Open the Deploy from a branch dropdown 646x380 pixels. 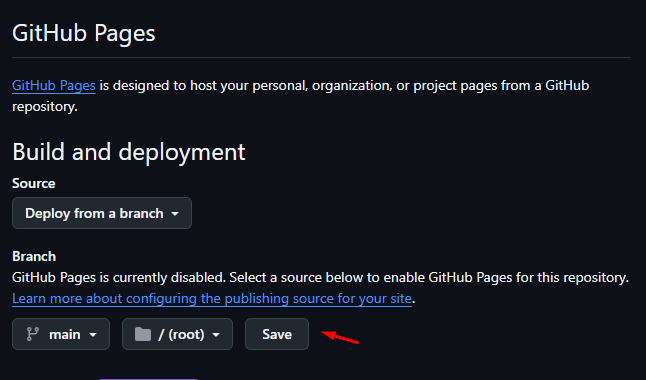coord(102,213)
